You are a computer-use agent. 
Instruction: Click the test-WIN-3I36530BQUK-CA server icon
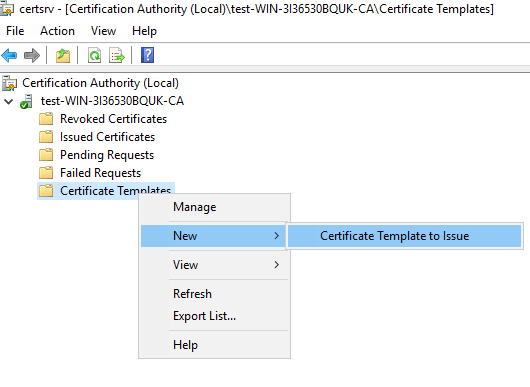tap(26, 101)
